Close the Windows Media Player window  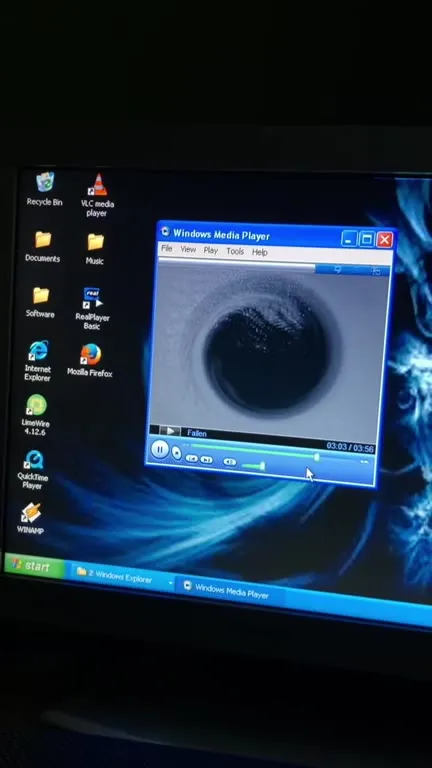[384, 240]
